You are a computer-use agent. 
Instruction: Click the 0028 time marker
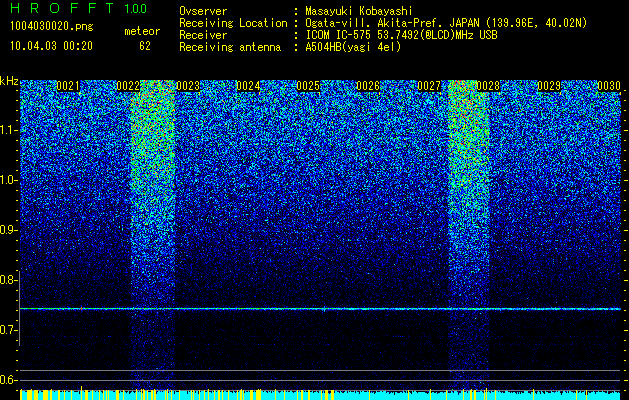(489, 86)
